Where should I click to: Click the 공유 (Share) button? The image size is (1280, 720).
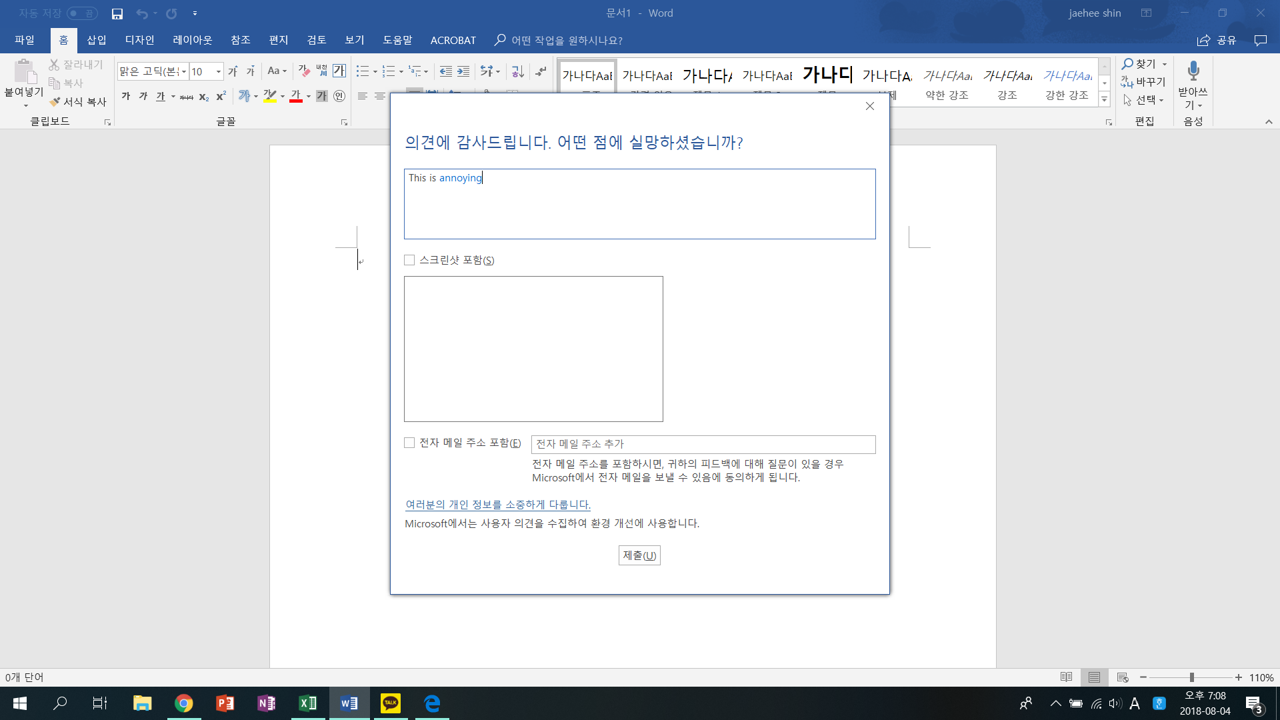[1217, 41]
